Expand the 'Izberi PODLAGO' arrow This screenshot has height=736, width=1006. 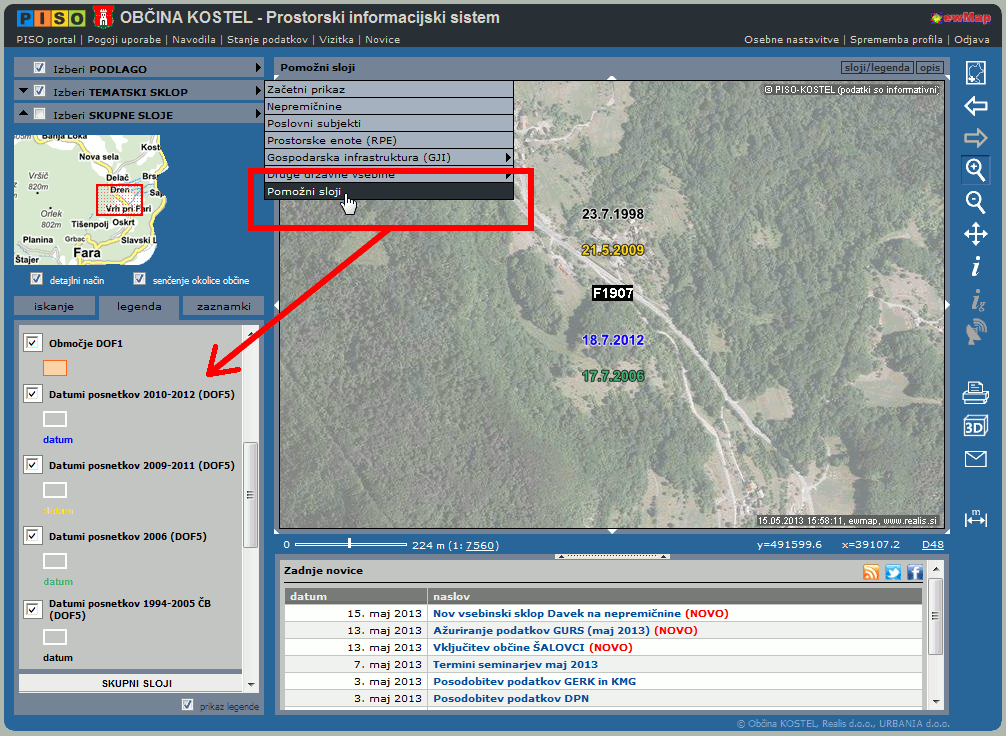(x=258, y=69)
